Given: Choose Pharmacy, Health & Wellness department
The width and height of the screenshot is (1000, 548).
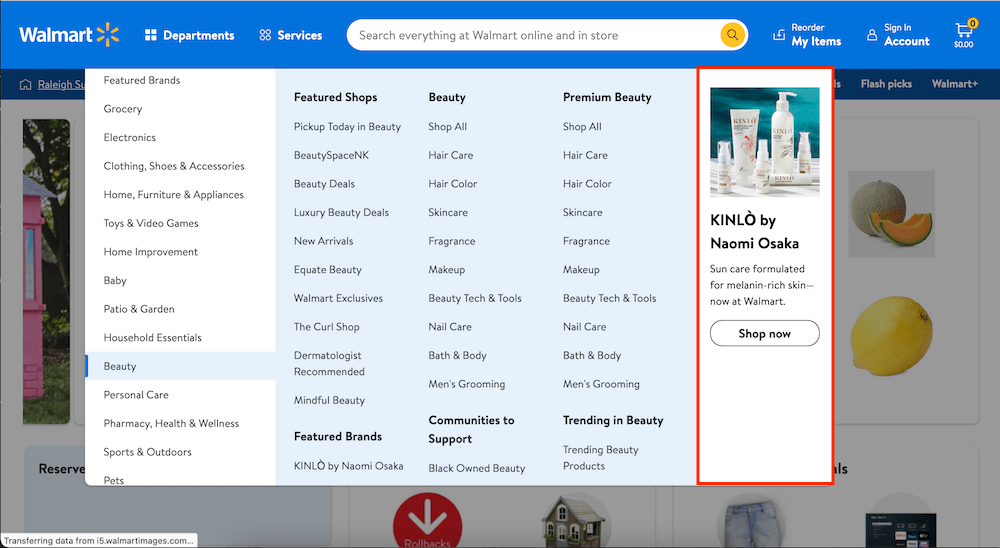Looking at the screenshot, I should (x=171, y=423).
